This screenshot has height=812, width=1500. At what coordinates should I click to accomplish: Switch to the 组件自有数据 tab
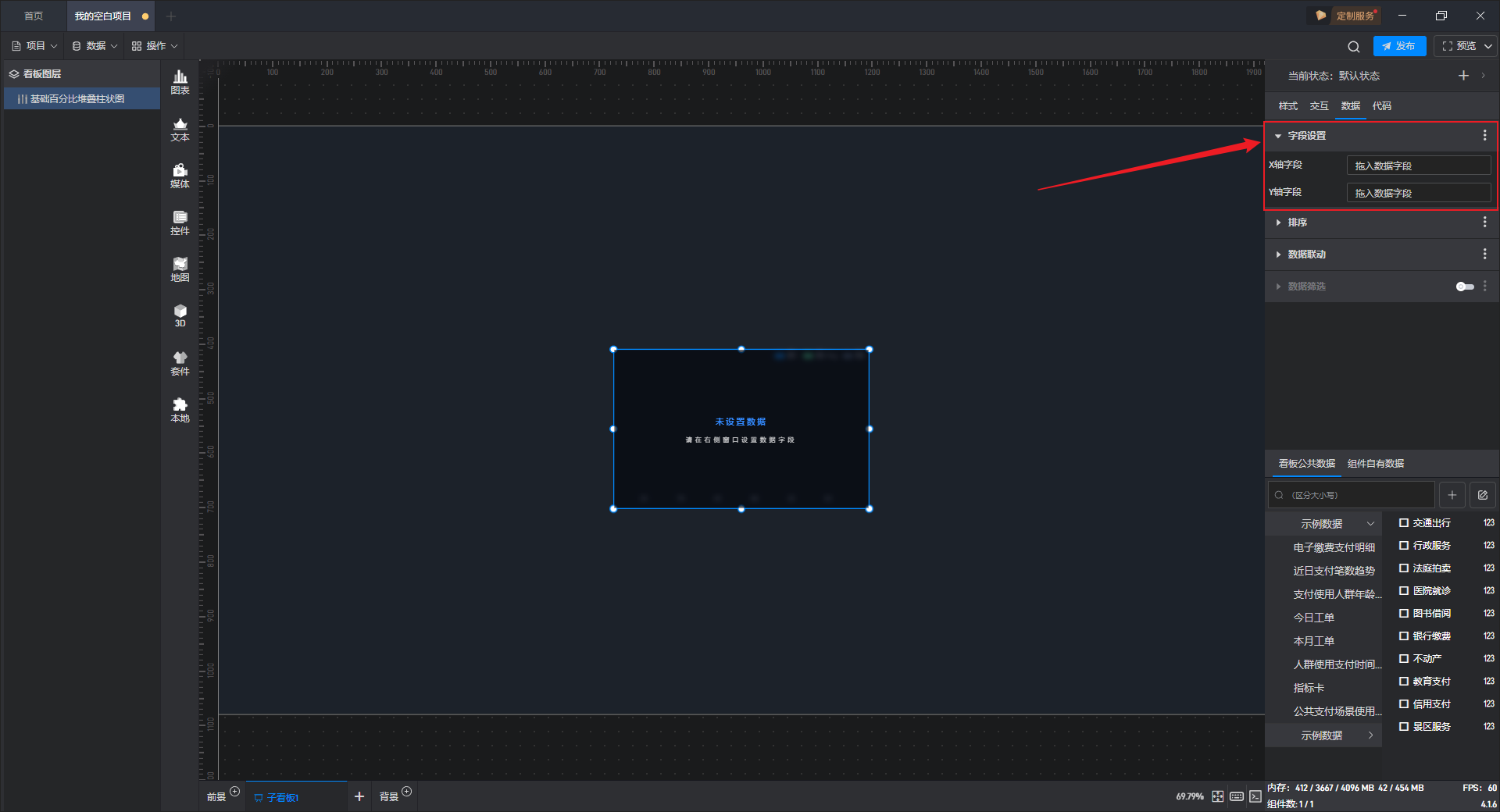1375,464
